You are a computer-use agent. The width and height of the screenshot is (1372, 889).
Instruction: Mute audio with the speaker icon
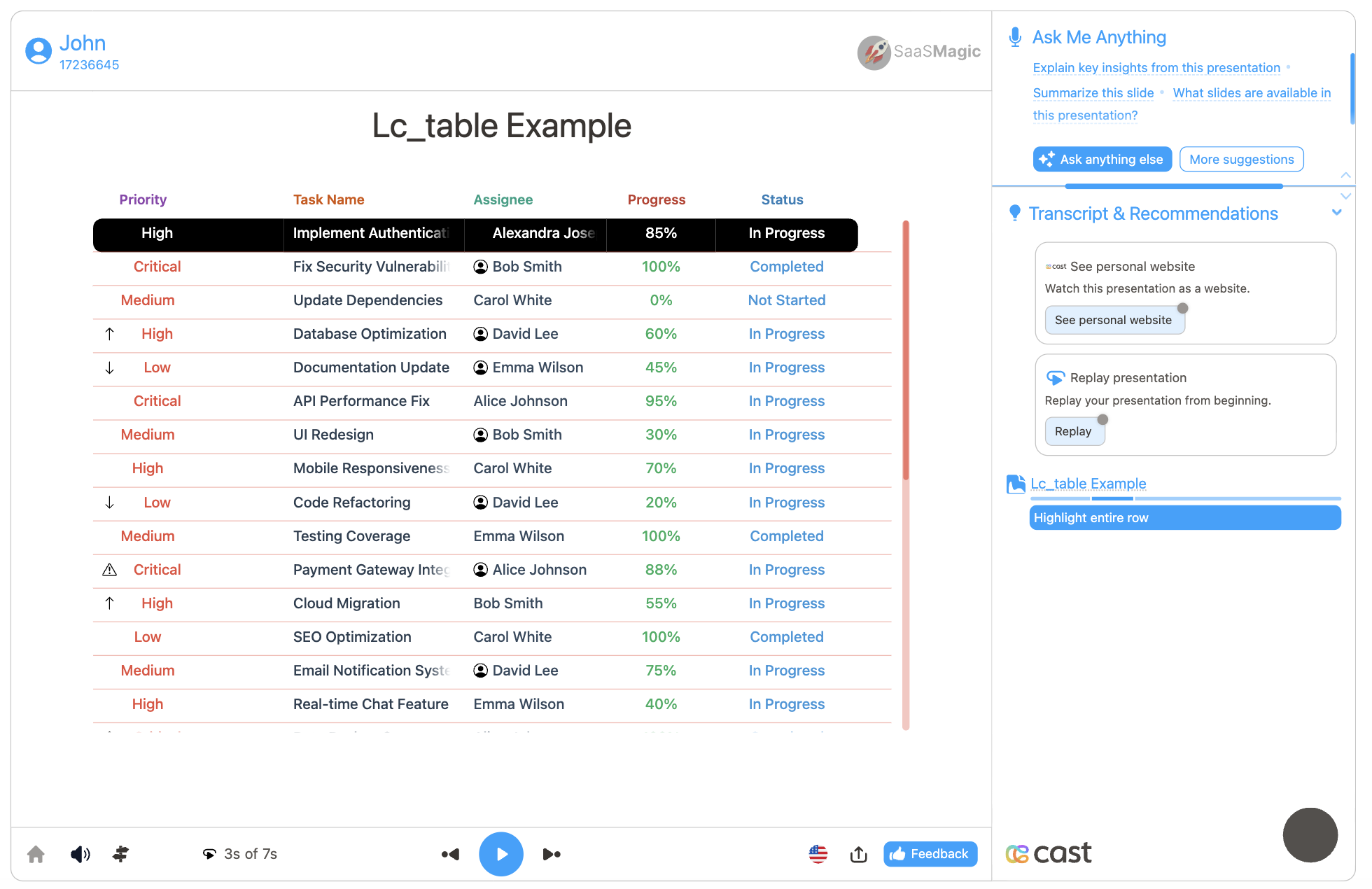coord(80,854)
